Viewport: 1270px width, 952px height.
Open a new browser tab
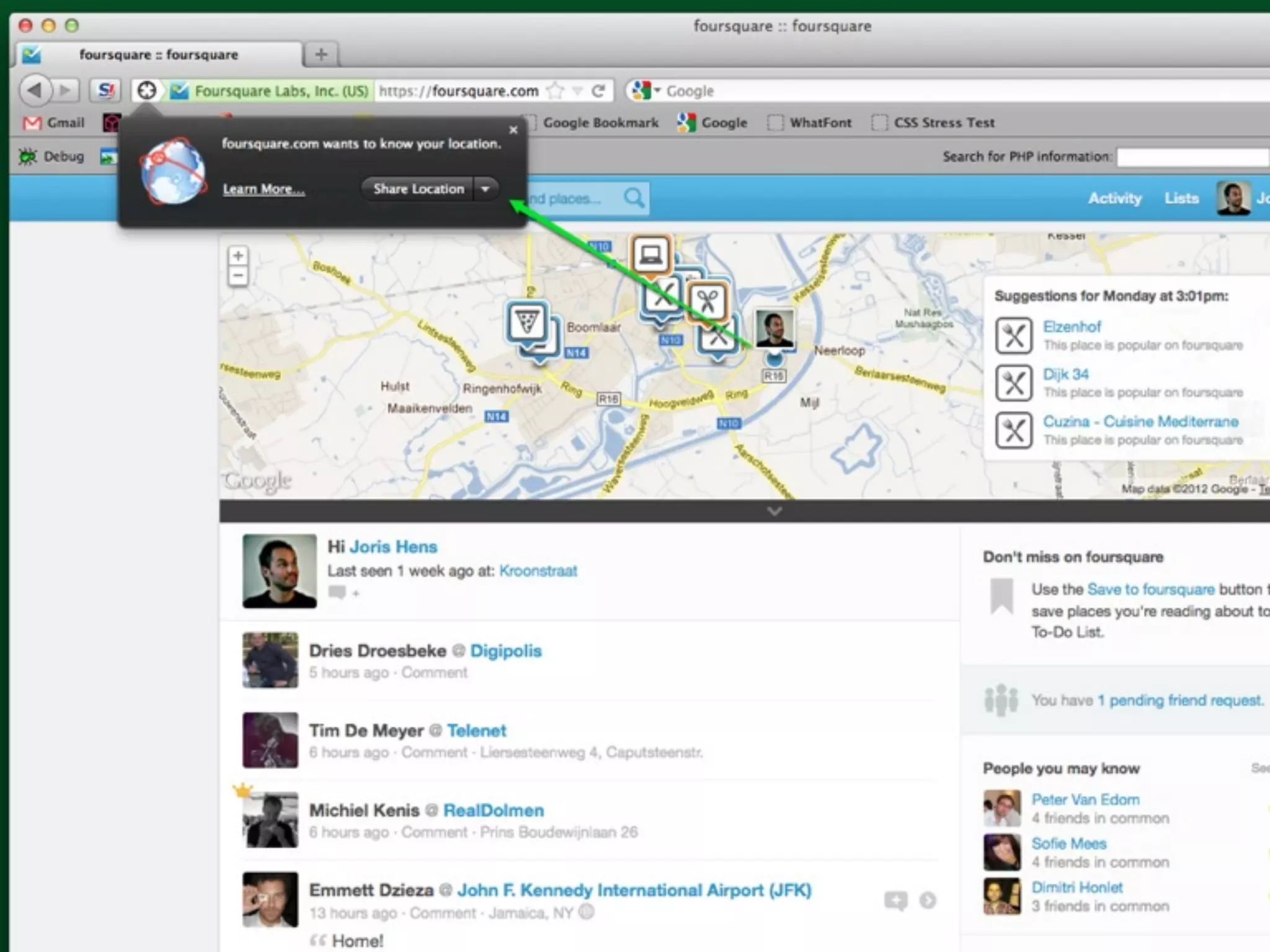(321, 55)
